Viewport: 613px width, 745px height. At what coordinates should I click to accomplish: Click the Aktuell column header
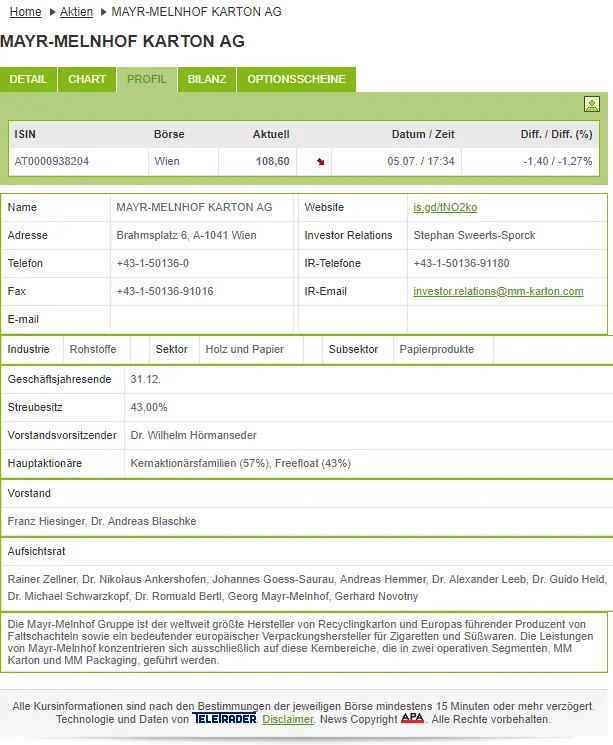click(x=271, y=134)
